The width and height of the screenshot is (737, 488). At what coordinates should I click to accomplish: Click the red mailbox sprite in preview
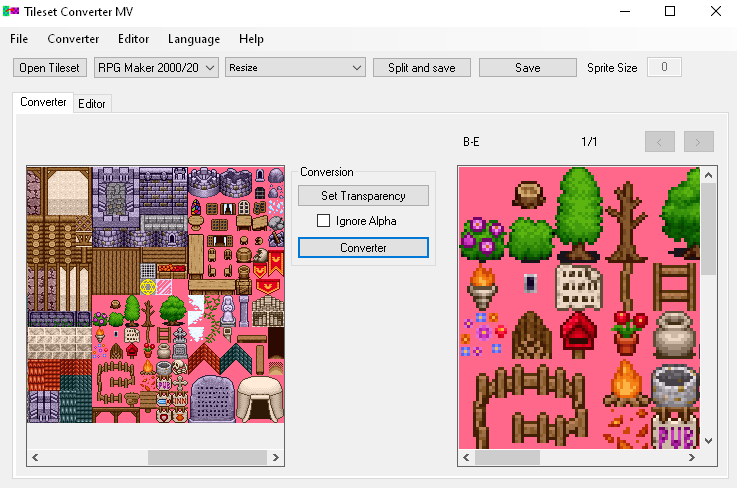click(576, 333)
